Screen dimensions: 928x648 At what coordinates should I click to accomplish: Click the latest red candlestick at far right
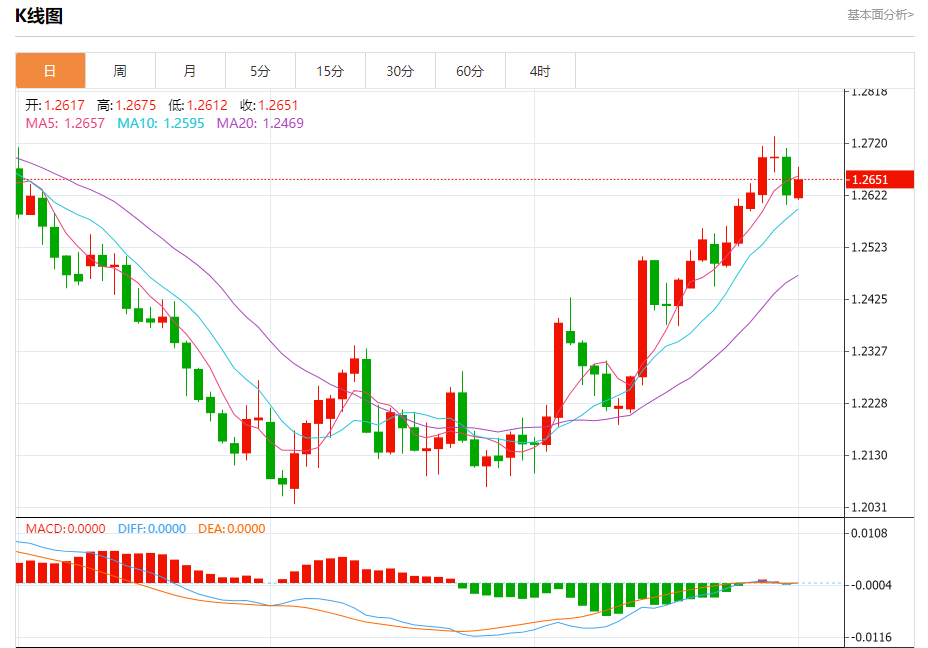[798, 189]
